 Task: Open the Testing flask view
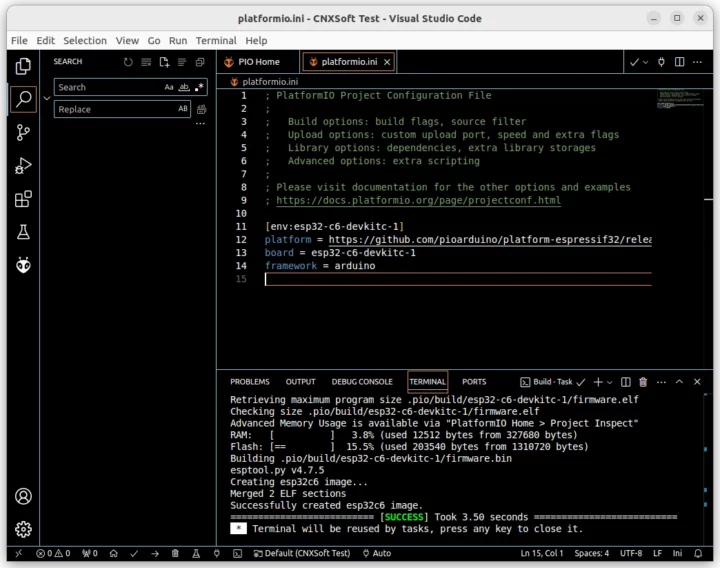coord(23,232)
